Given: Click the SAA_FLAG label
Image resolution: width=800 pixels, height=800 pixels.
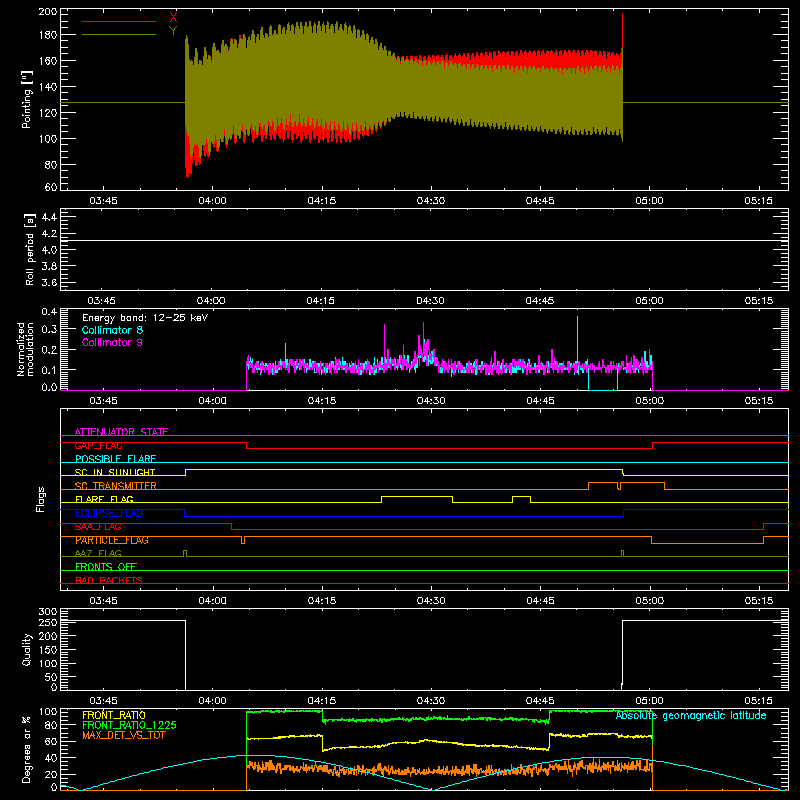Looking at the screenshot, I should (98, 527).
